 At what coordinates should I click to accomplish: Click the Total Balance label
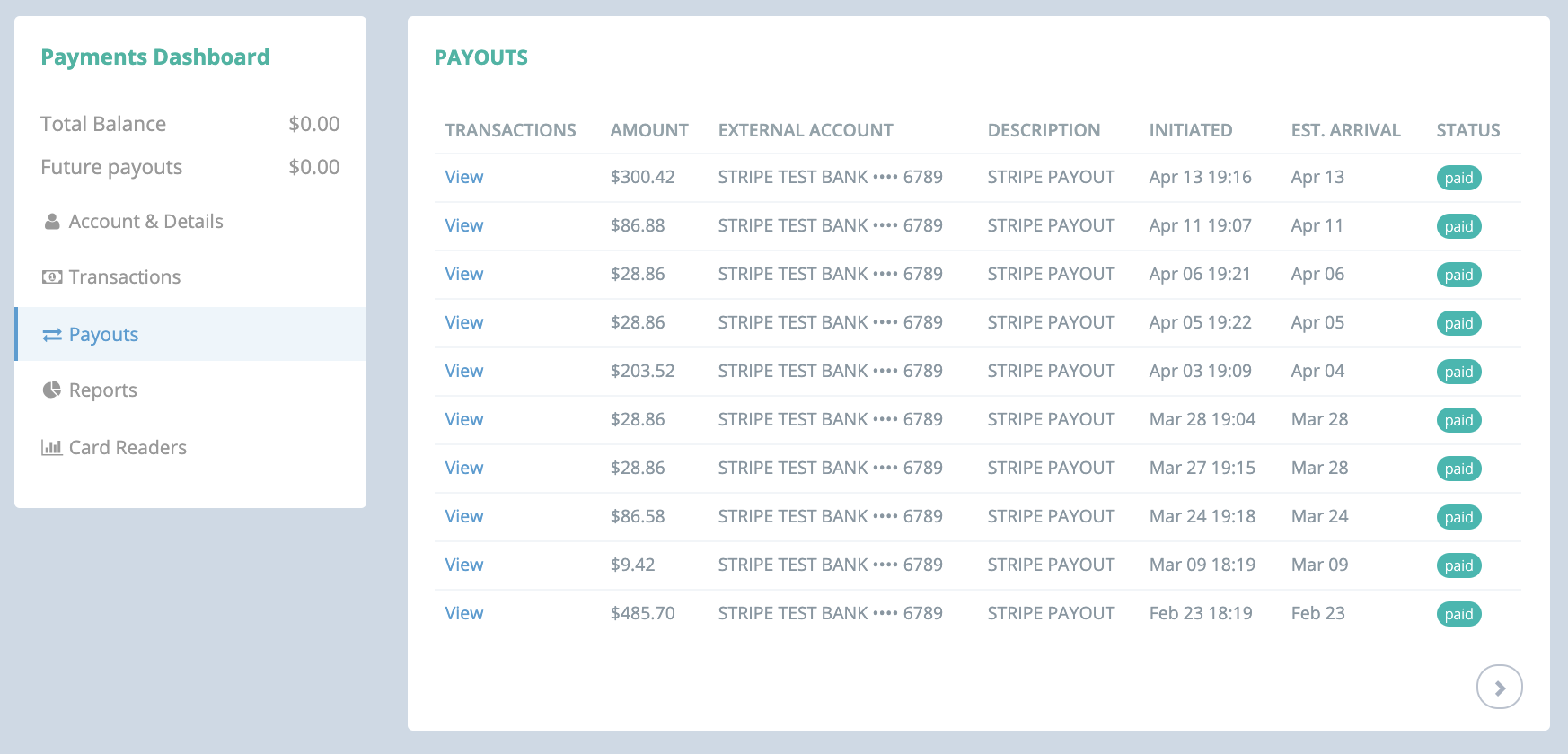pos(103,124)
